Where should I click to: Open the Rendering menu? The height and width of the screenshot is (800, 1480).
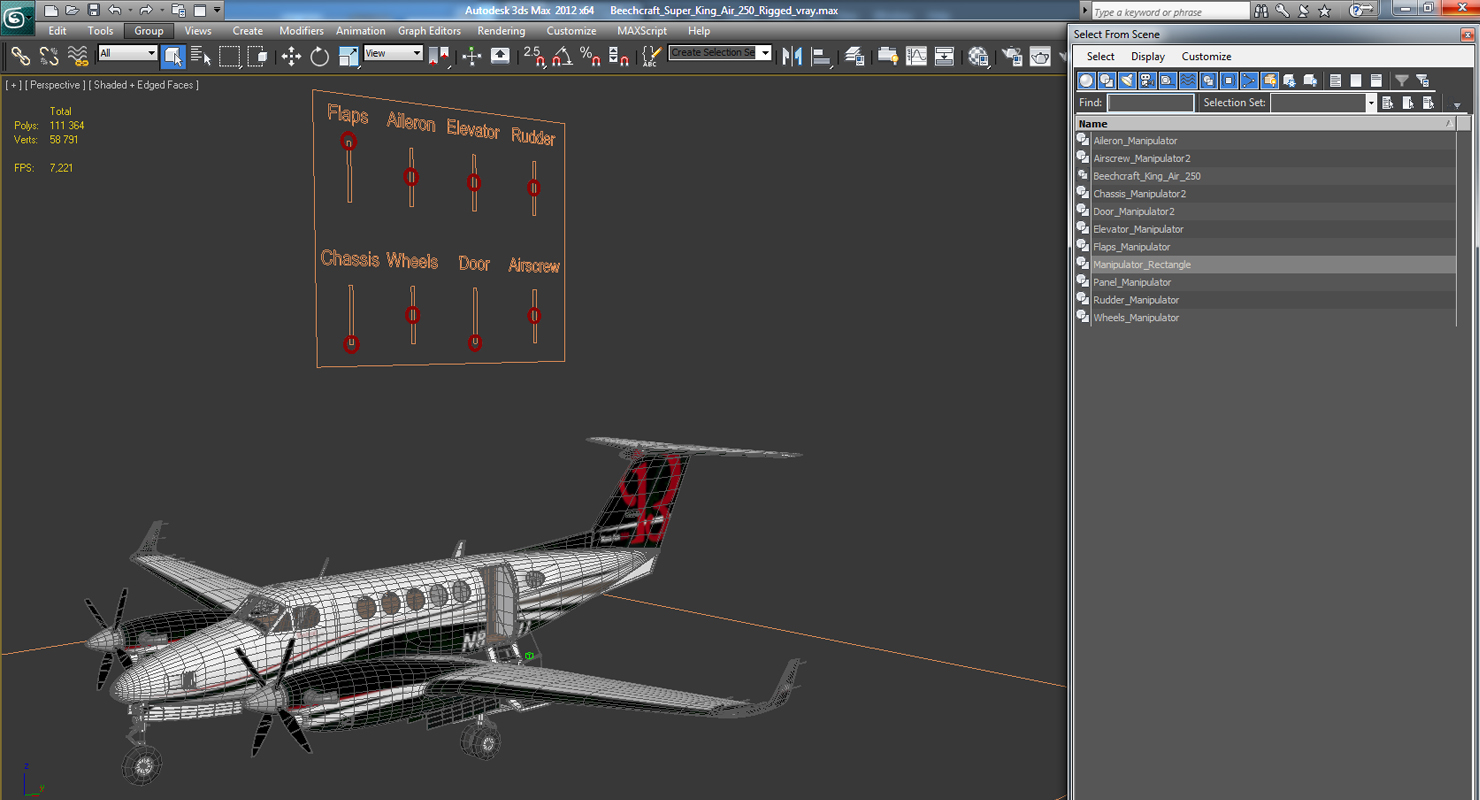[x=501, y=31]
